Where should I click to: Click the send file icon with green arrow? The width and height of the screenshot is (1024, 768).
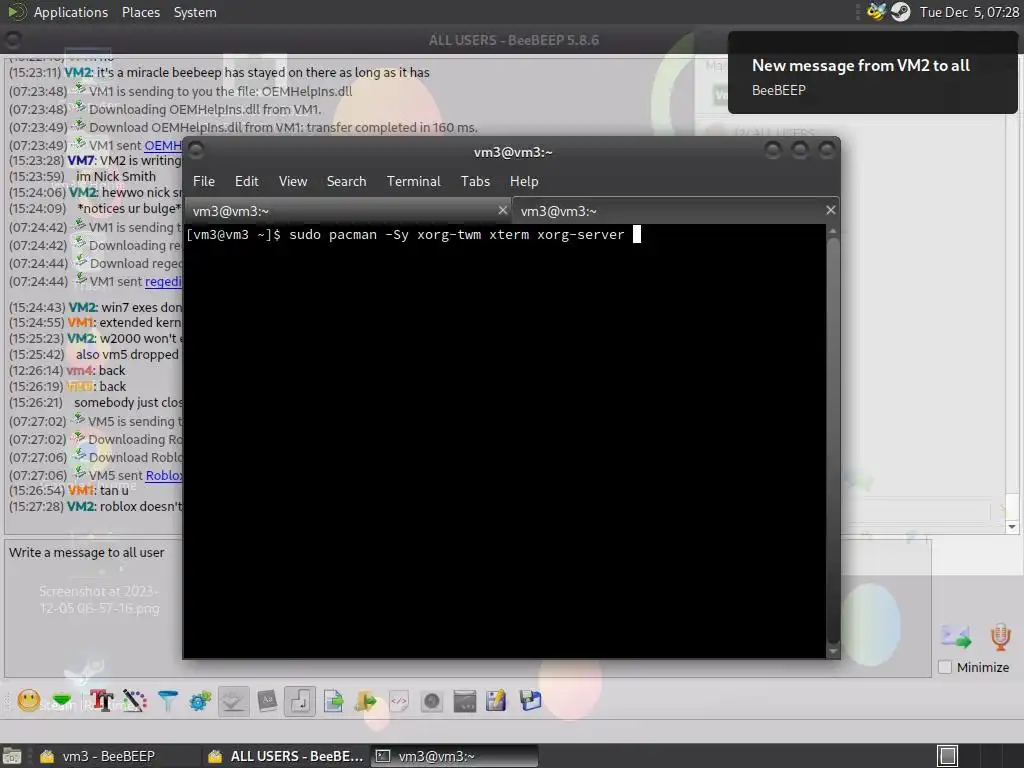tap(334, 701)
